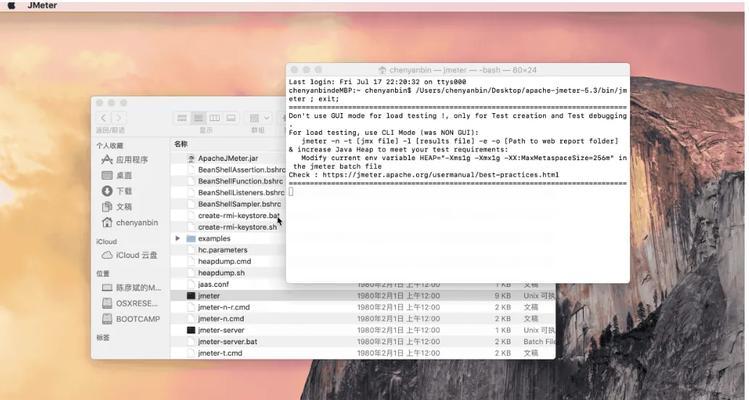Click the Terminal window title bar
Image resolution: width=749 pixels, height=400 pixels.
[458, 70]
